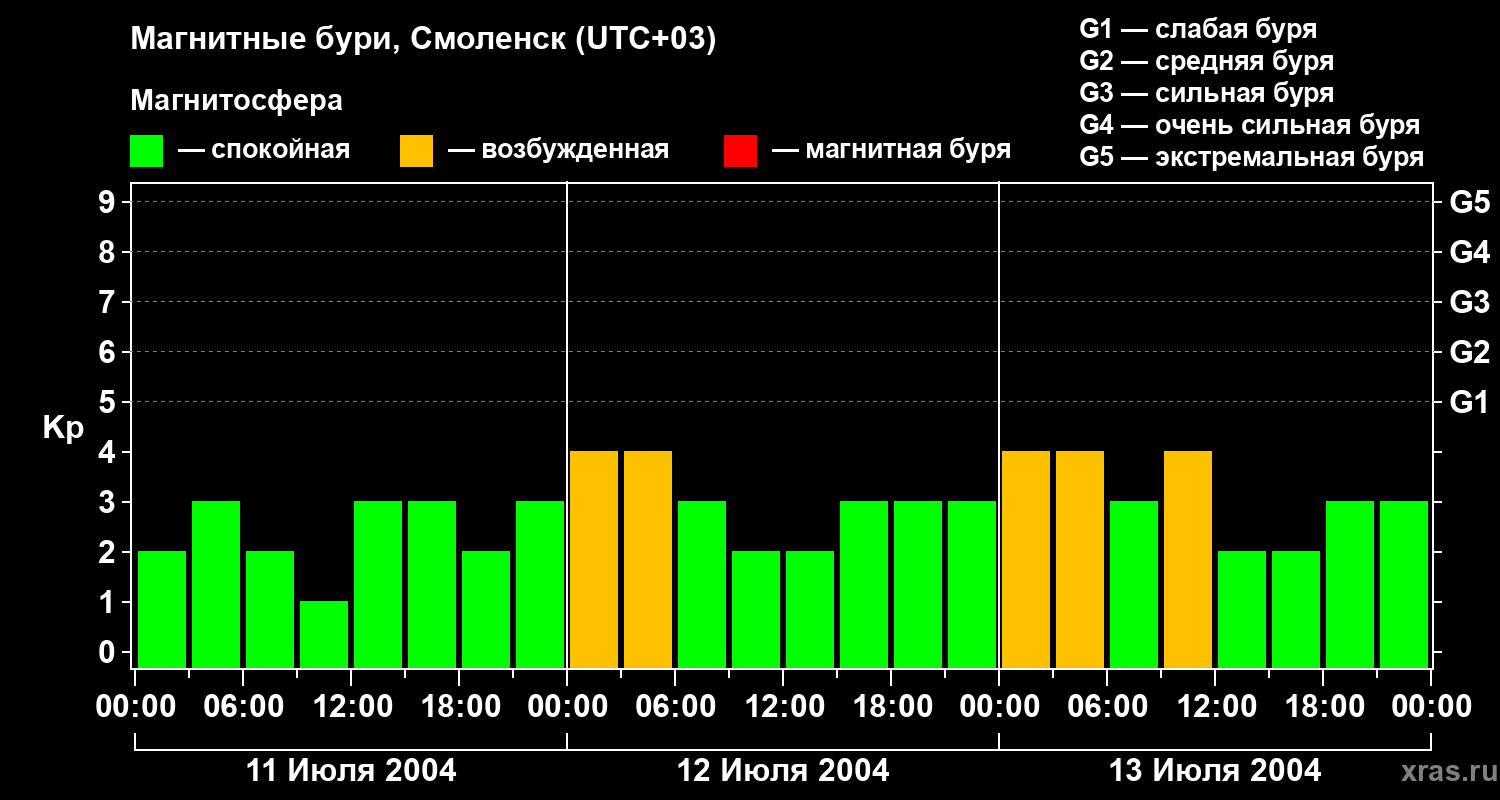Select the '11 Июля 2004' date label
The image size is (1500, 800).
click(x=351, y=771)
